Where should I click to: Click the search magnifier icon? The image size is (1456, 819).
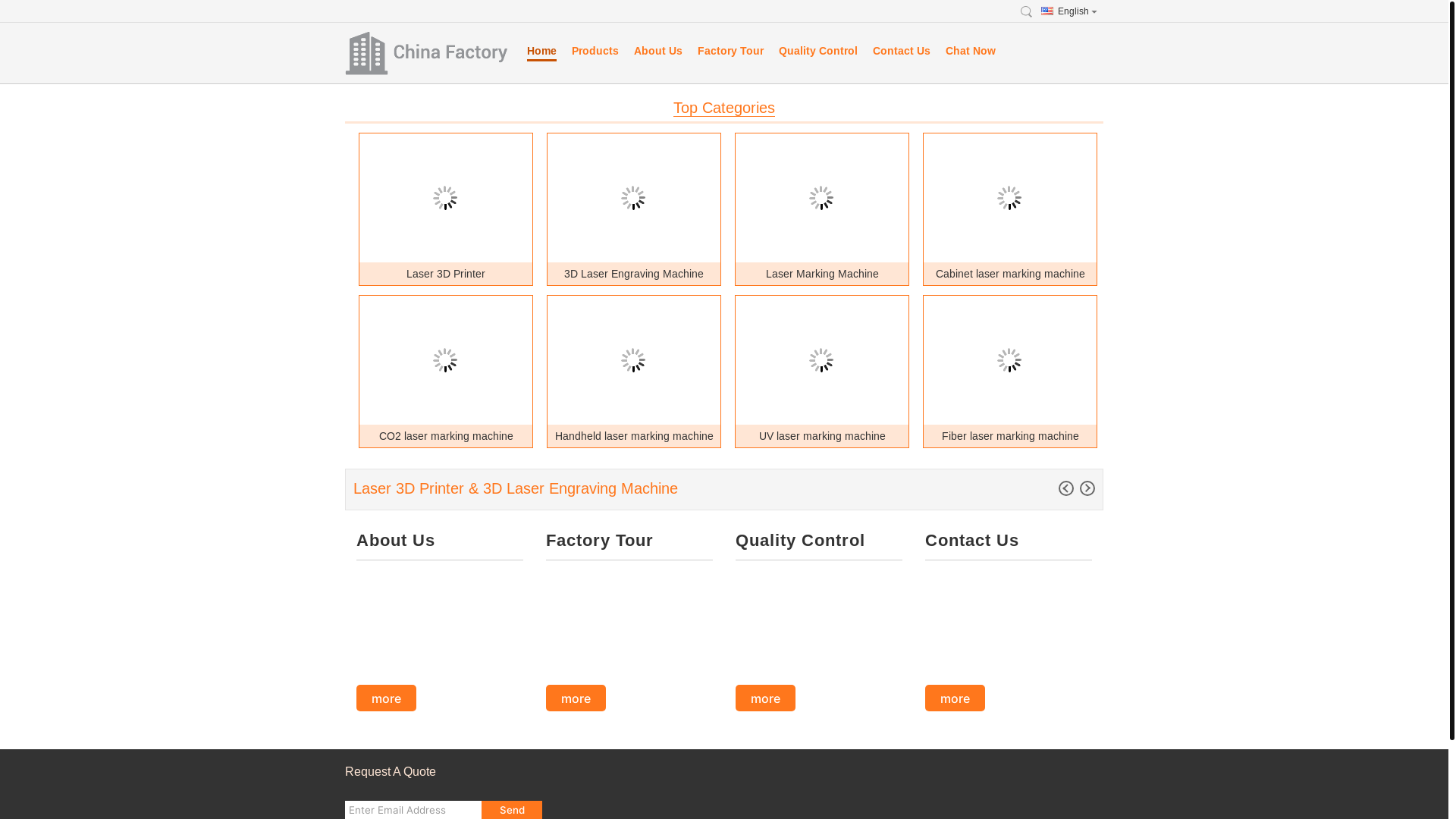coord(1026,11)
